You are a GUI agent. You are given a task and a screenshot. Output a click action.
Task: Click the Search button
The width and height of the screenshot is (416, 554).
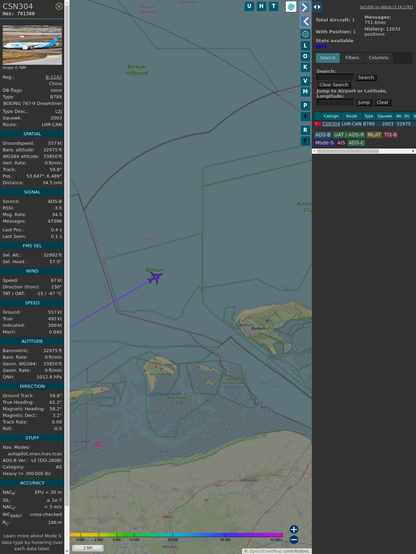(366, 77)
